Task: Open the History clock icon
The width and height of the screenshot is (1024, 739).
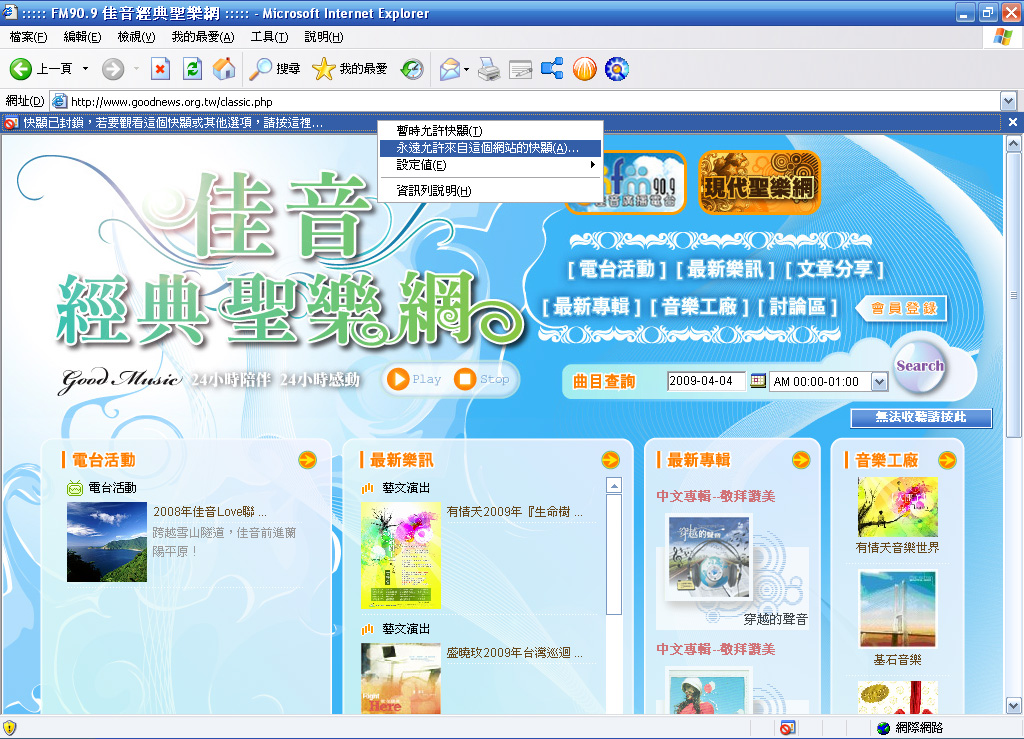Action: coord(412,69)
